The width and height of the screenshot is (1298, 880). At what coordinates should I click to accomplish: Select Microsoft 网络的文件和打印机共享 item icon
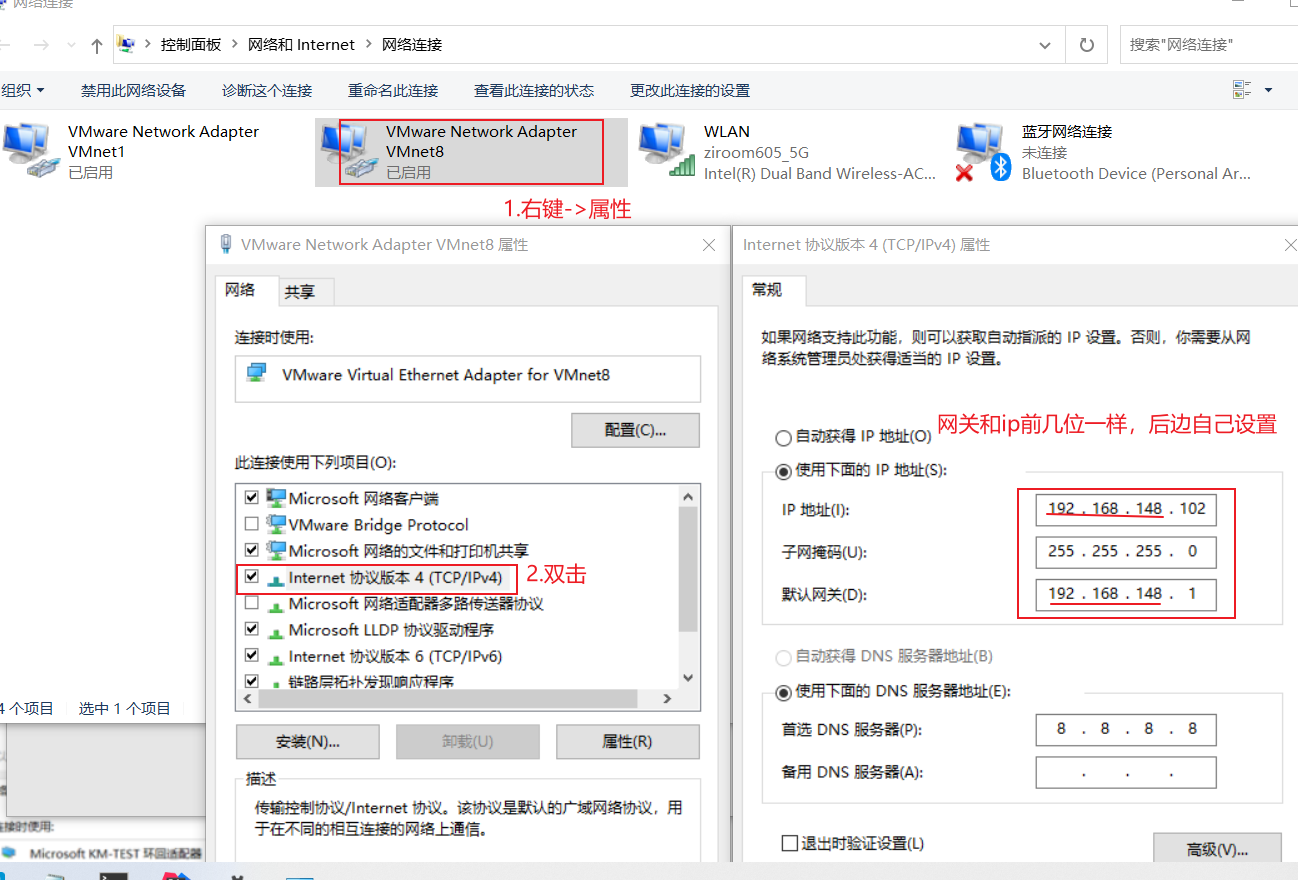coord(276,550)
